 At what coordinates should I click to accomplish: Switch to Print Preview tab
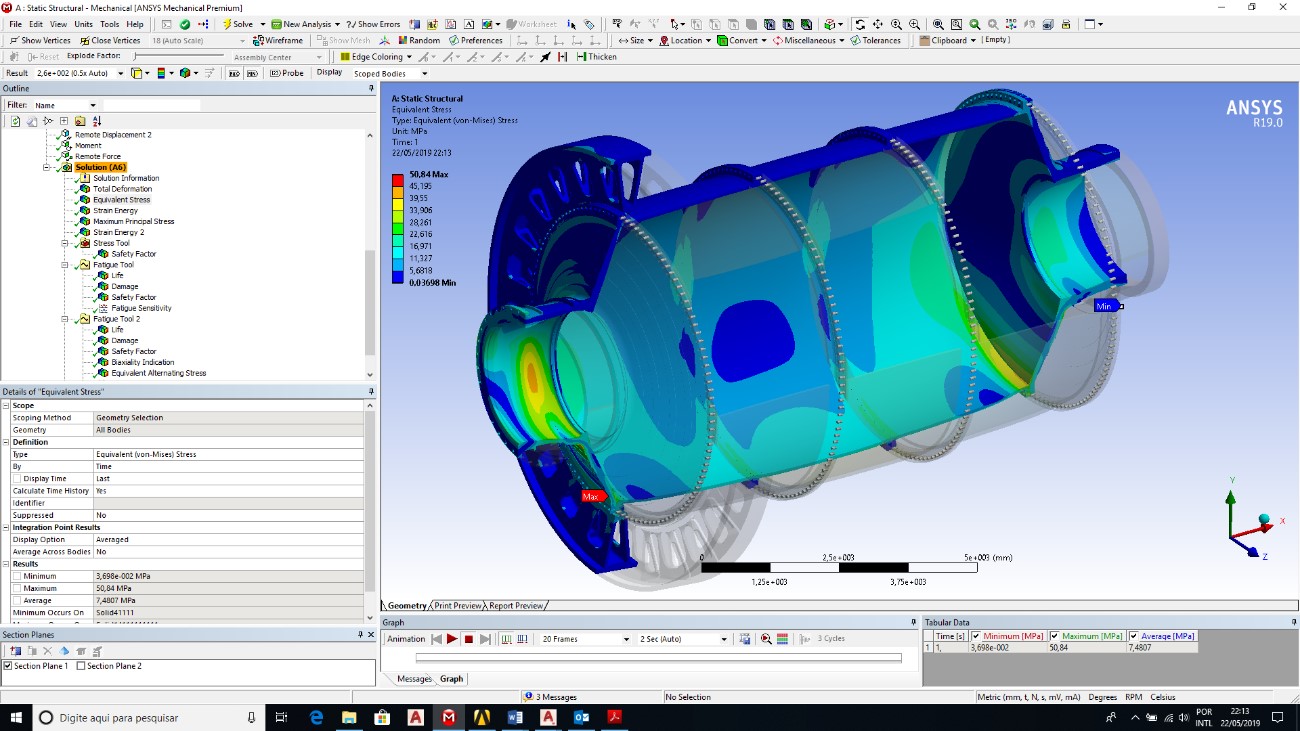pyautogui.click(x=457, y=605)
